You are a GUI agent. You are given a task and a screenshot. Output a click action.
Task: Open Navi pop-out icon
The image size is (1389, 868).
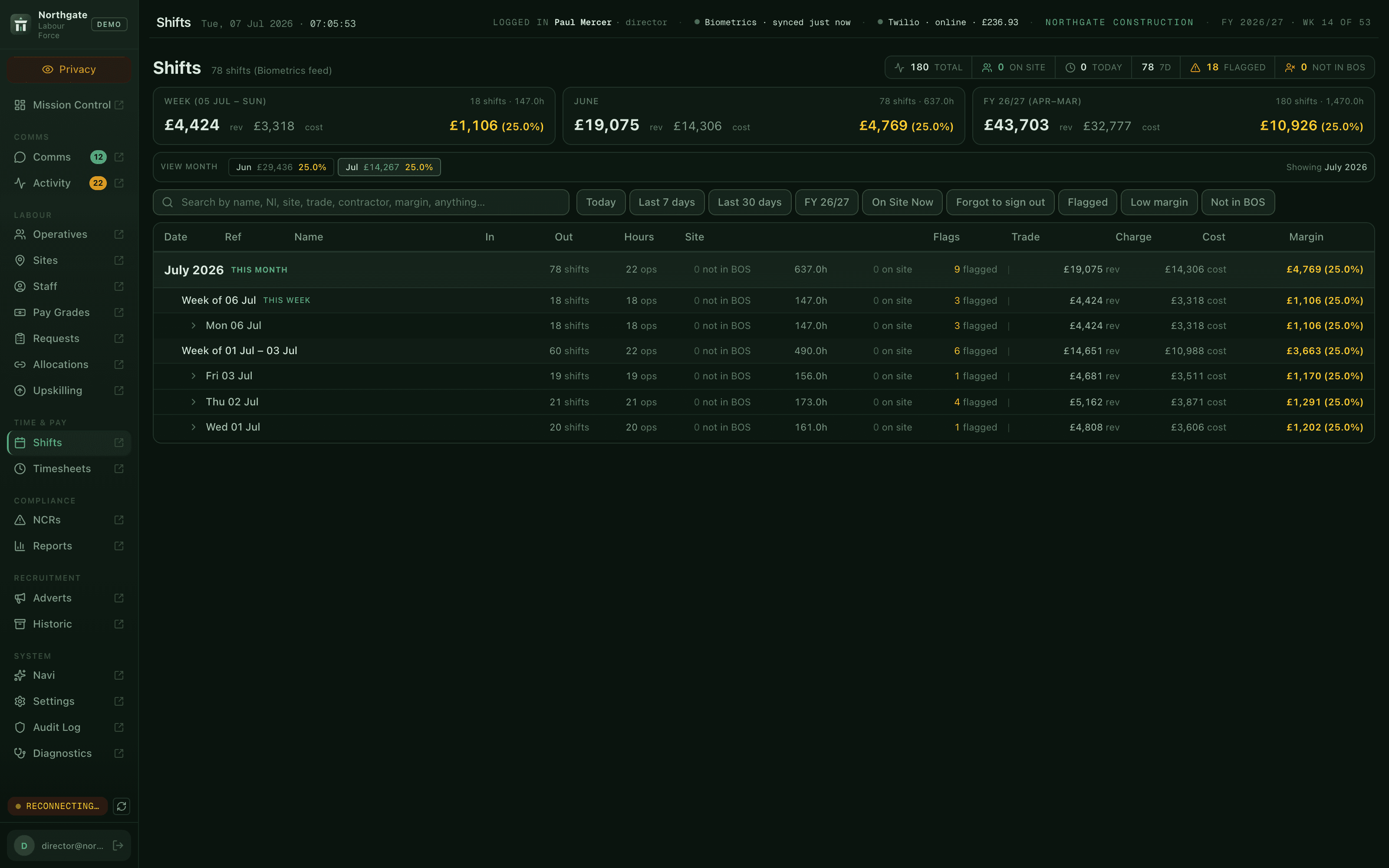(x=119, y=676)
